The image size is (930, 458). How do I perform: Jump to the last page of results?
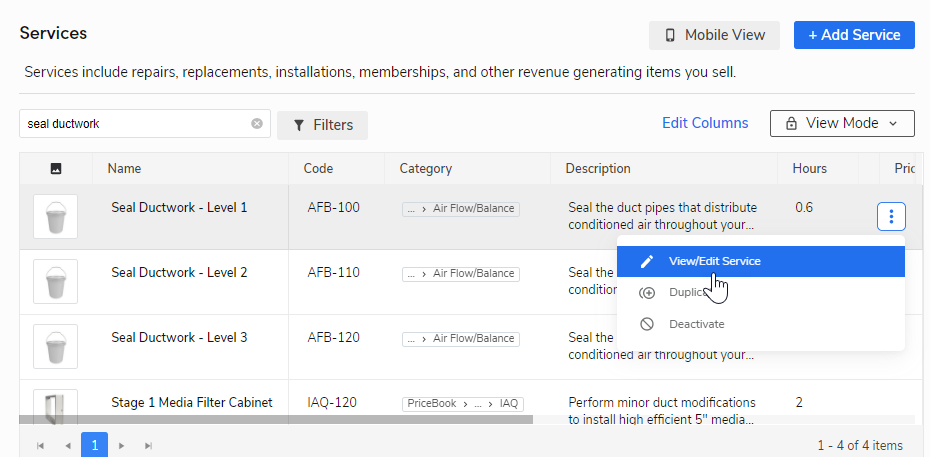[149, 446]
